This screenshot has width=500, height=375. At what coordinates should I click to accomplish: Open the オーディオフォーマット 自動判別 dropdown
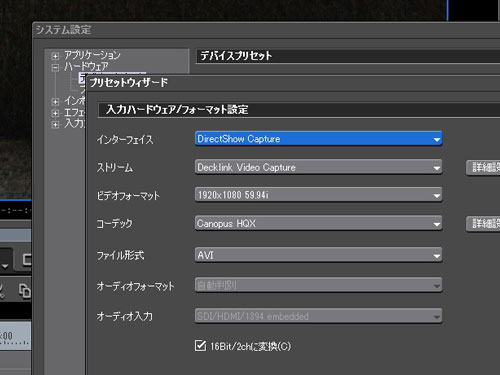[318, 285]
